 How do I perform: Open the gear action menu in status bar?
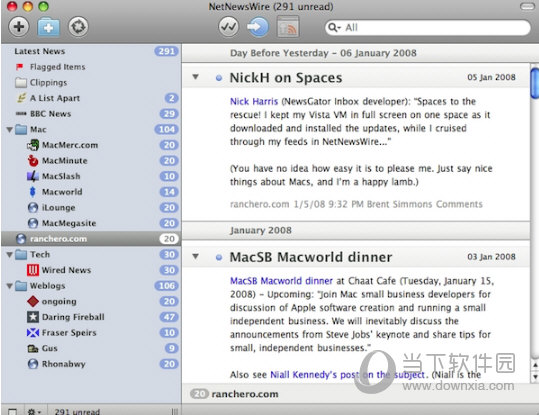34,411
